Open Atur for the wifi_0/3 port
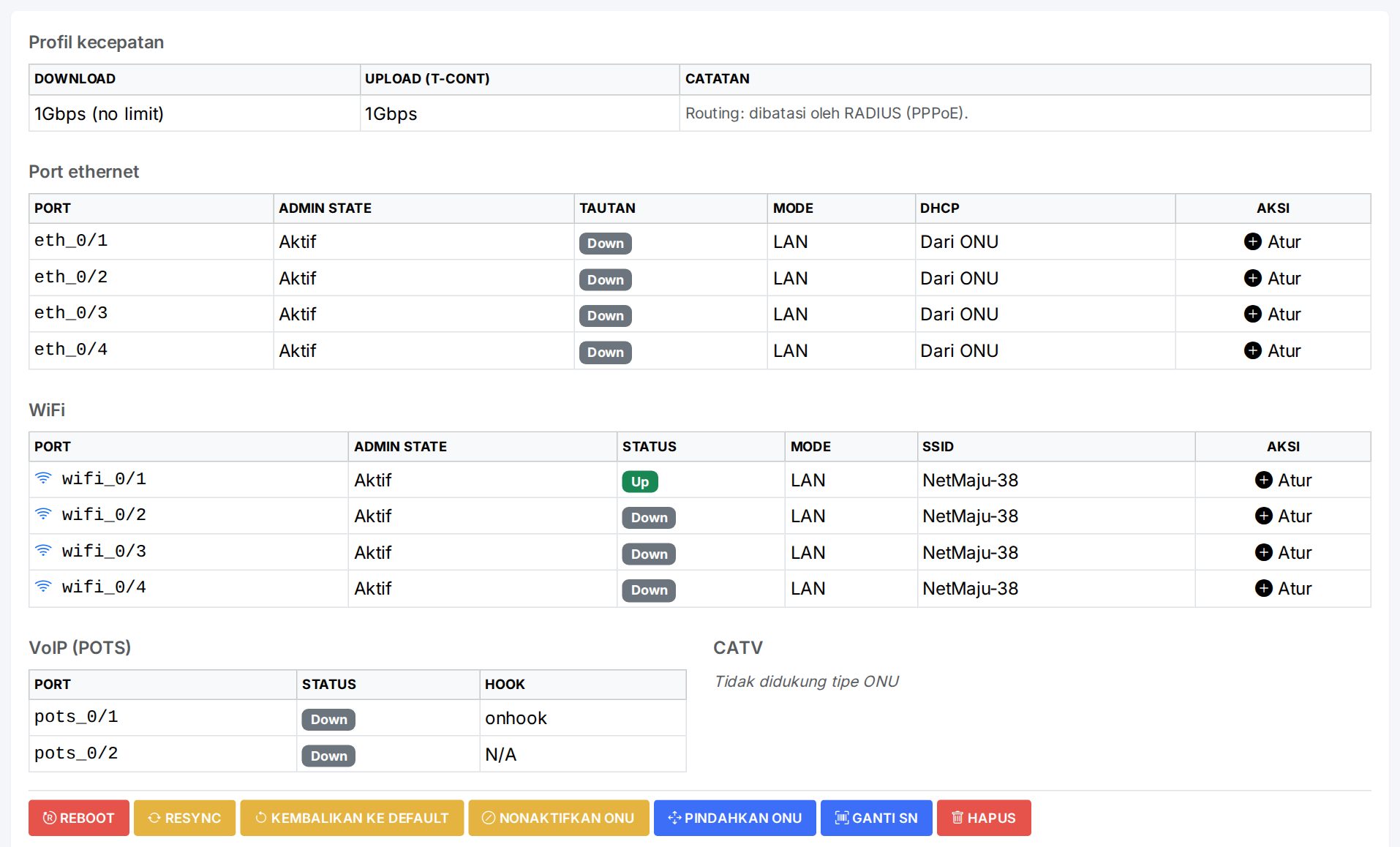Screen dimensions: 1400x847 (1283, 552)
